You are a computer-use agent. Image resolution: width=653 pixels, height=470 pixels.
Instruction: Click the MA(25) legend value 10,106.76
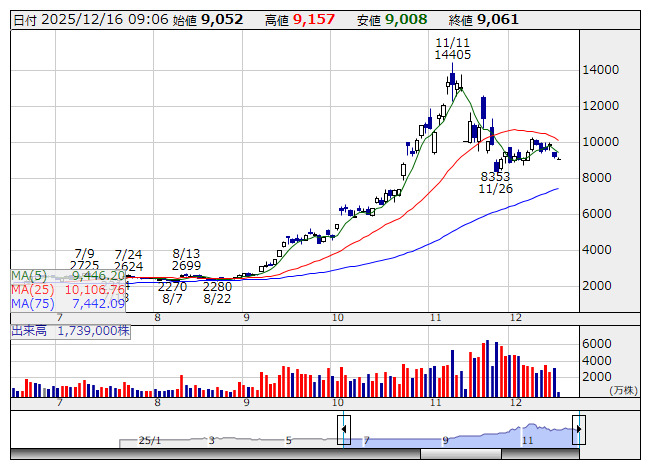[95, 290]
